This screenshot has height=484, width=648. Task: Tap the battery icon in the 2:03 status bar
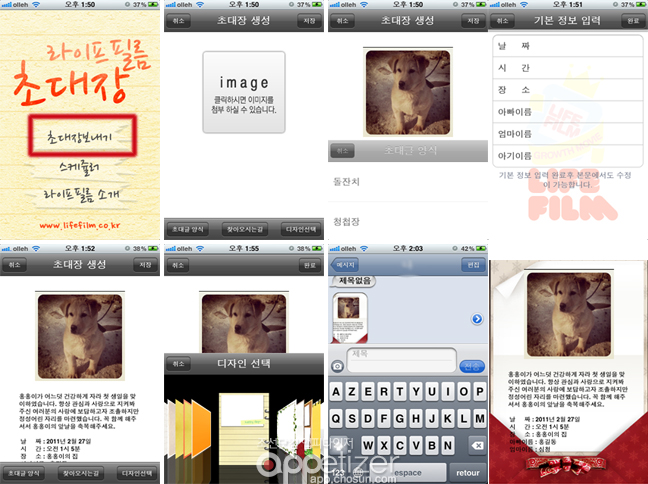(481, 248)
